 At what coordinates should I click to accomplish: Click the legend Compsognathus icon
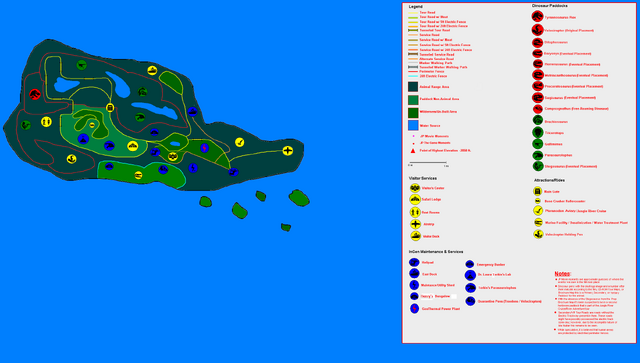click(x=538, y=109)
